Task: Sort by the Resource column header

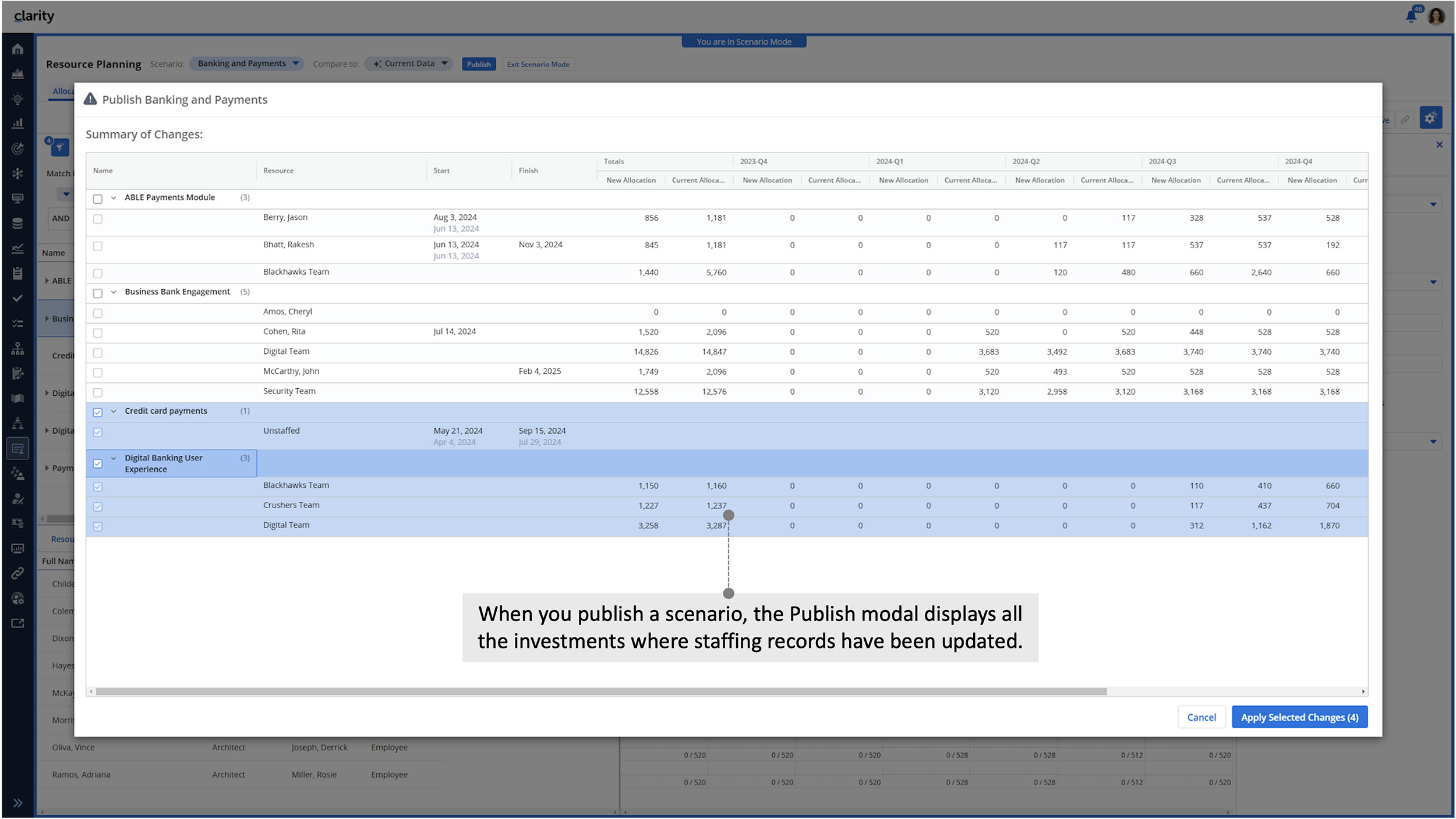Action: pos(278,171)
